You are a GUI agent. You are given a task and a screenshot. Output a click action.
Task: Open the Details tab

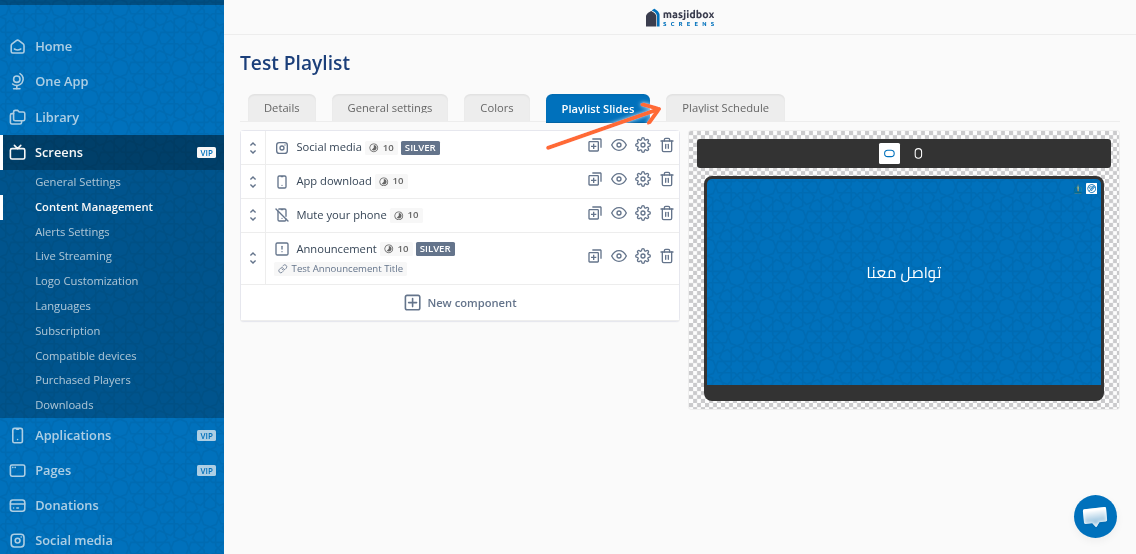click(x=282, y=108)
